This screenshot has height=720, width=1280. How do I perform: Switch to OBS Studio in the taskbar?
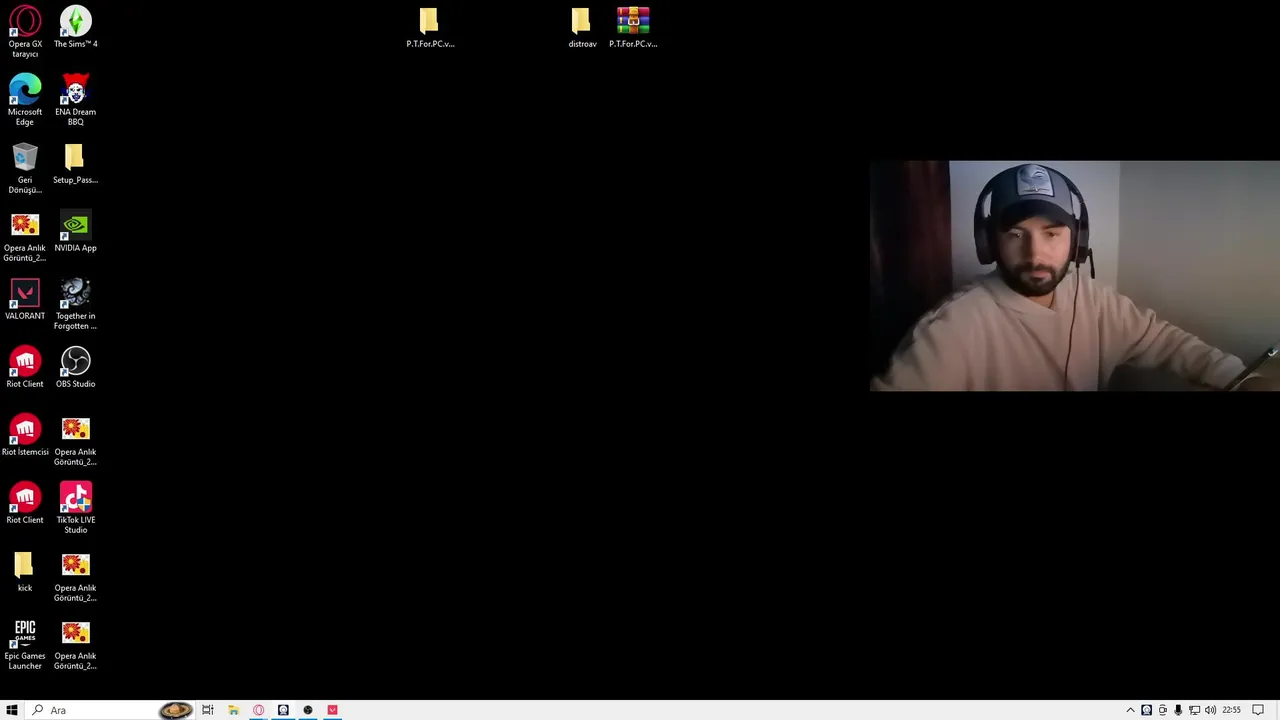pyautogui.click(x=308, y=710)
